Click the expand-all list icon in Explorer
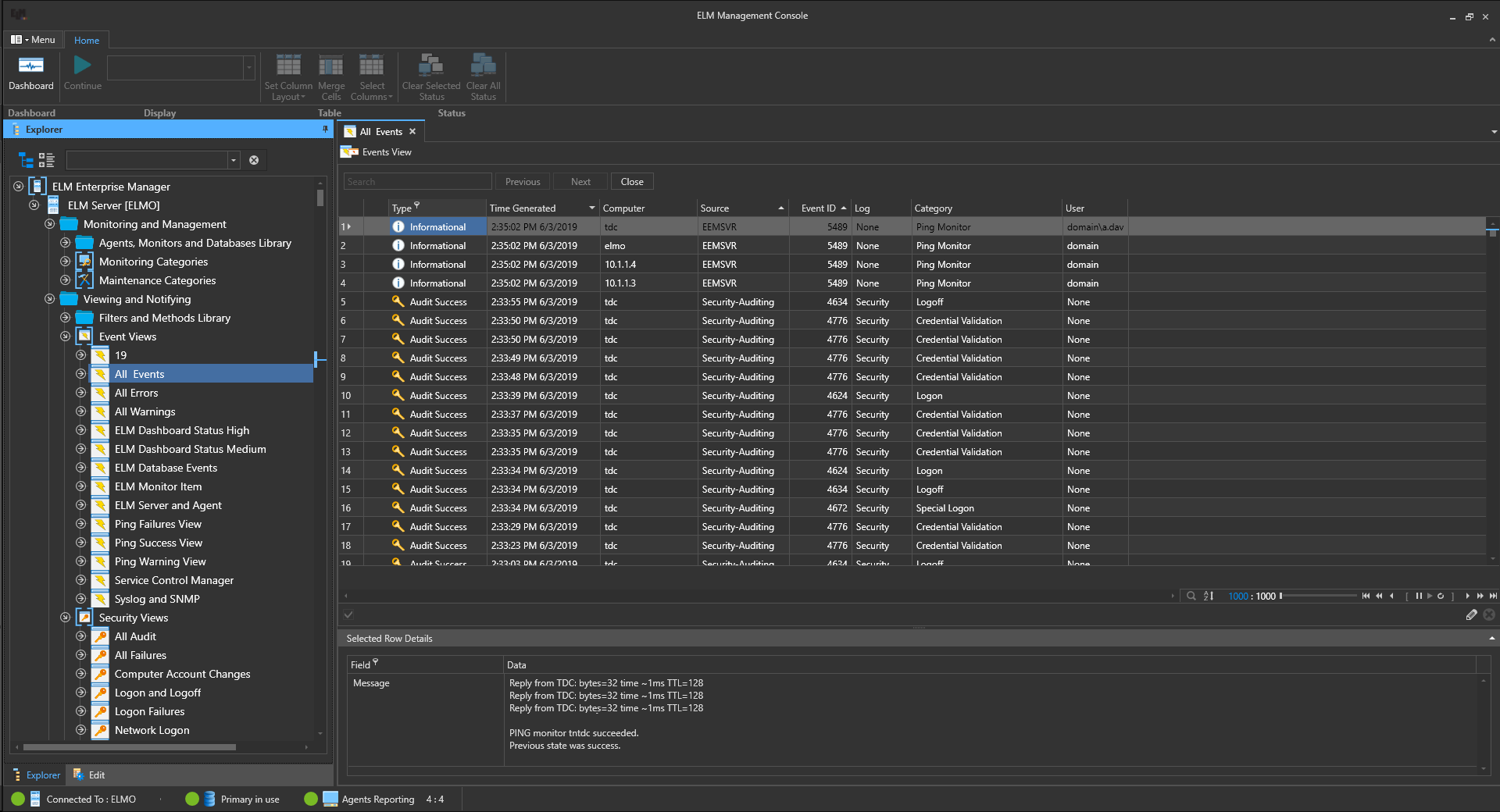 coord(47,160)
